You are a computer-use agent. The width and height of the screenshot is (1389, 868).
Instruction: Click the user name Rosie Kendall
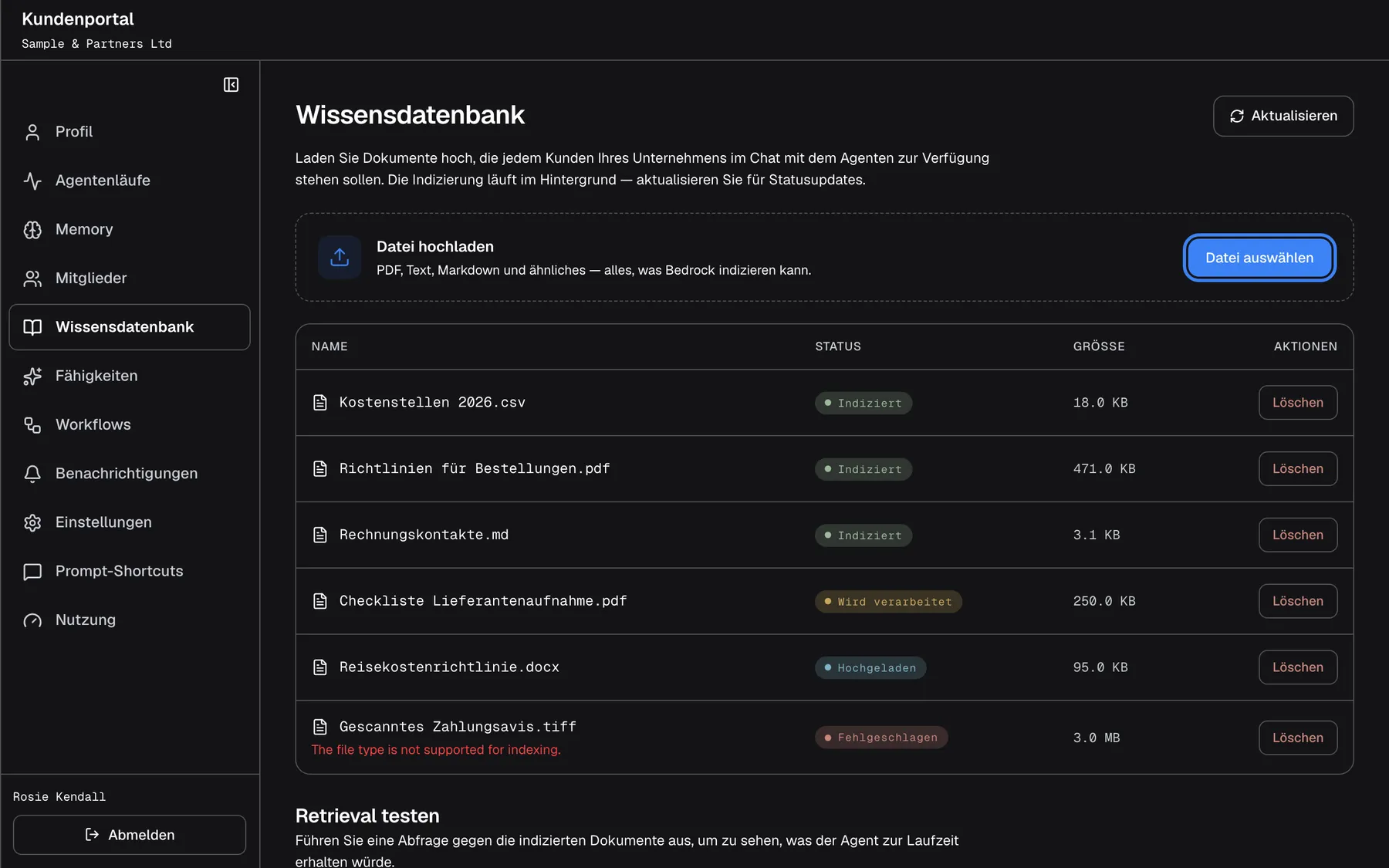point(59,797)
